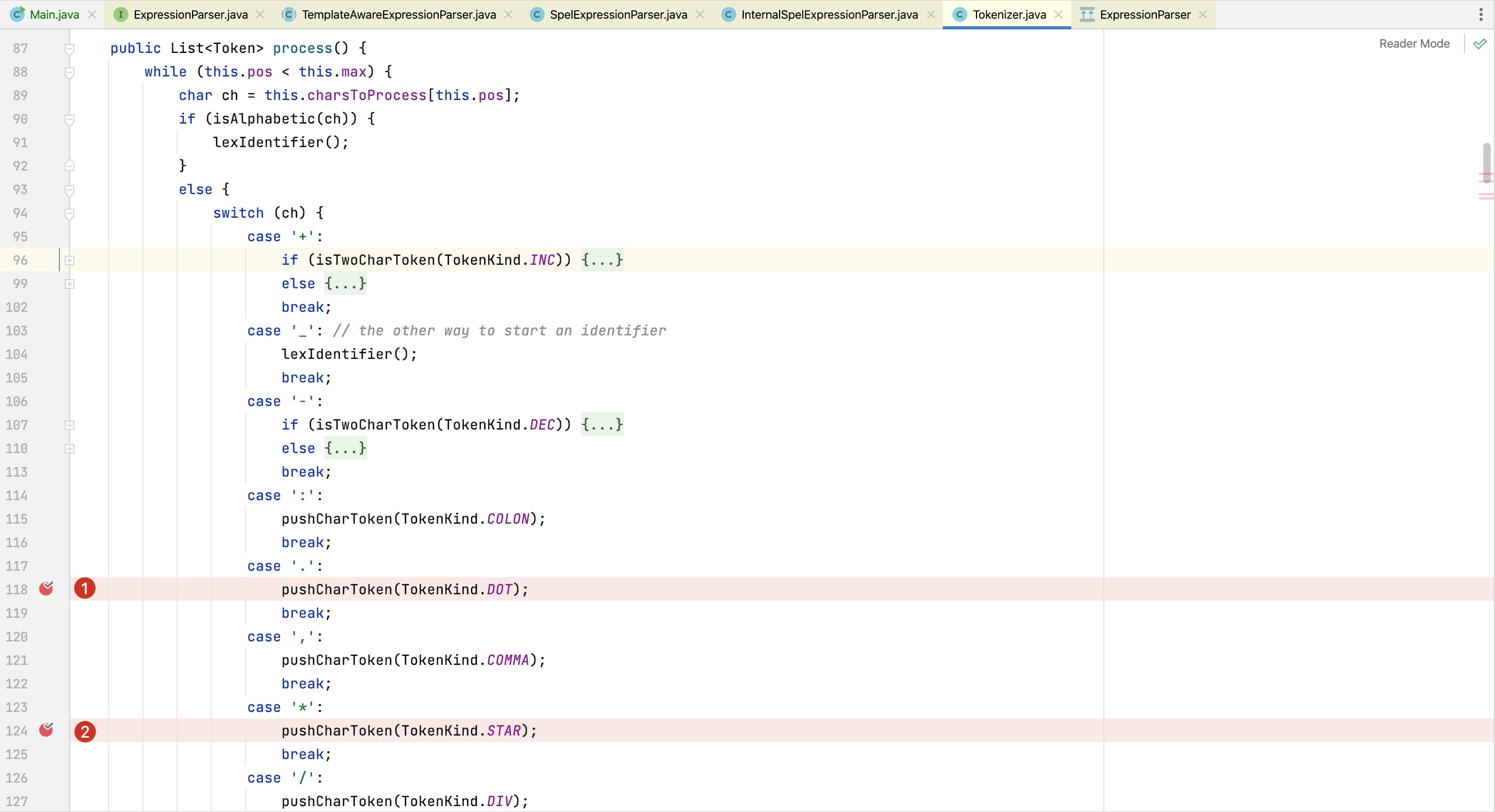Click the case '/' label on line 126
Screen dimensions: 1495x812
(285, 778)
